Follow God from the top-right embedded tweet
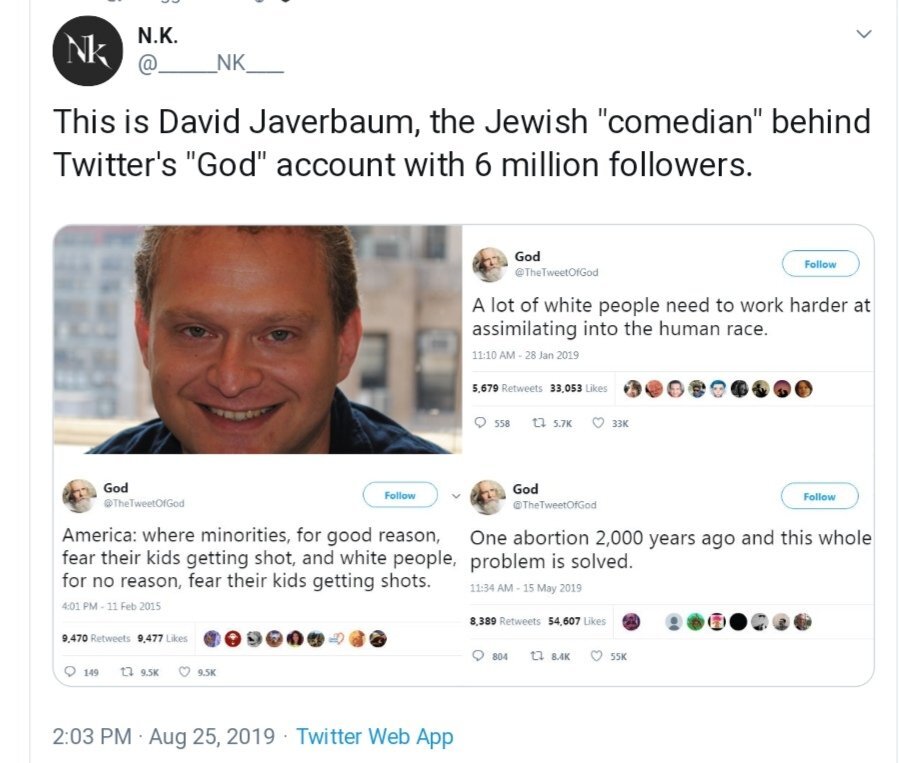899x763 pixels. [819, 264]
